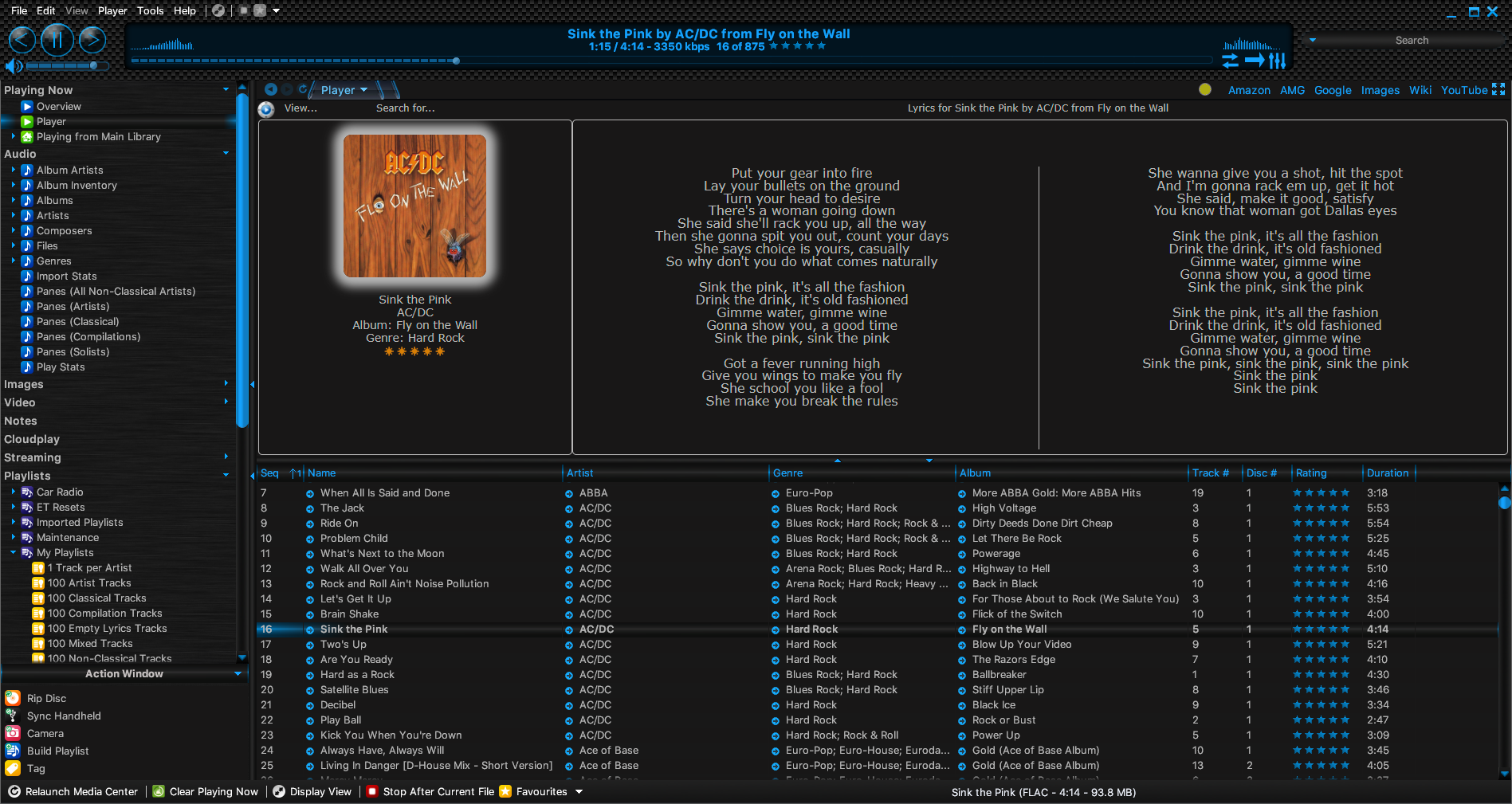Open the Wiki link
The width and height of the screenshot is (1512, 804).
coord(1420,90)
